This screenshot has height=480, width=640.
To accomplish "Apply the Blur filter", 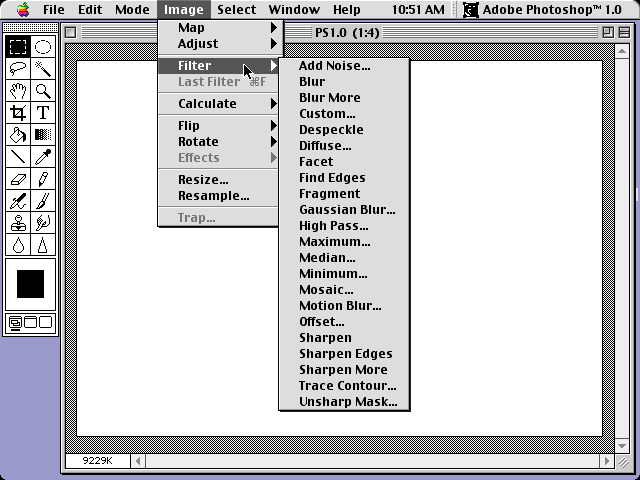I will click(x=344, y=82).
